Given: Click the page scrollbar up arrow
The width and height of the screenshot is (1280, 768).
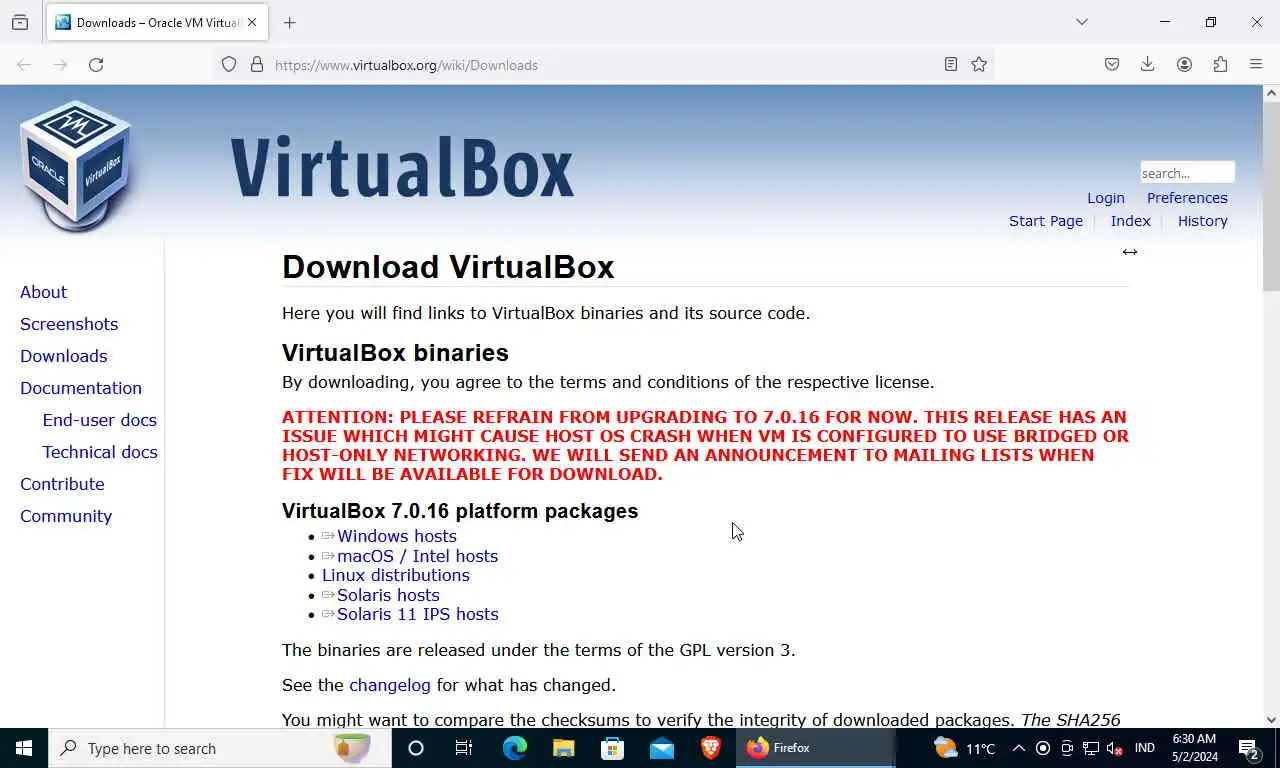Looking at the screenshot, I should pos(1271,93).
